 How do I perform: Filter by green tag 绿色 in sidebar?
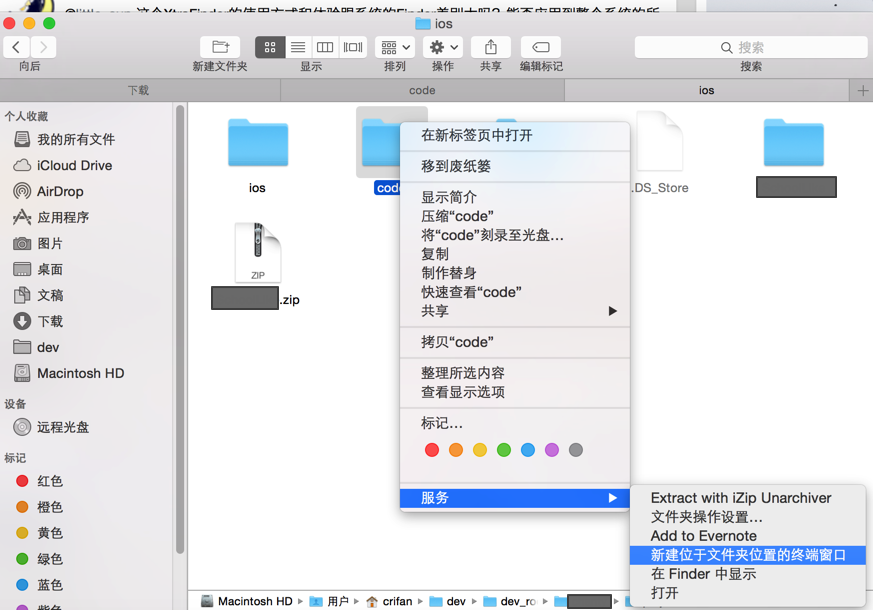(x=50, y=559)
